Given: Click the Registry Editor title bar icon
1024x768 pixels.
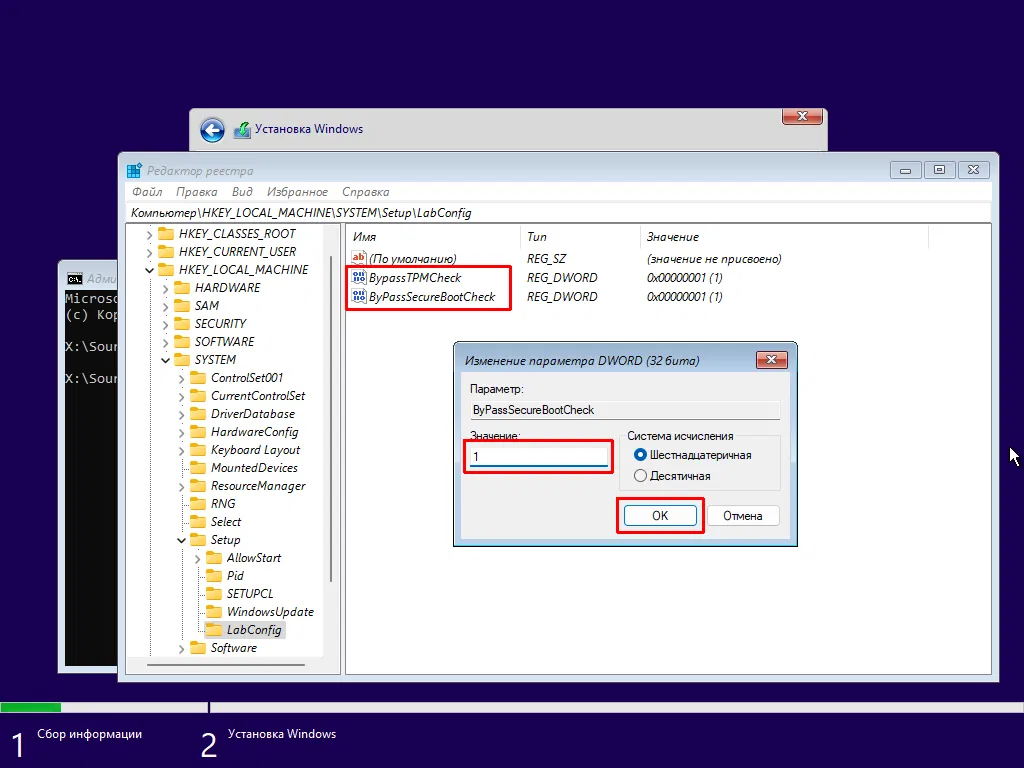Looking at the screenshot, I should 135,171.
